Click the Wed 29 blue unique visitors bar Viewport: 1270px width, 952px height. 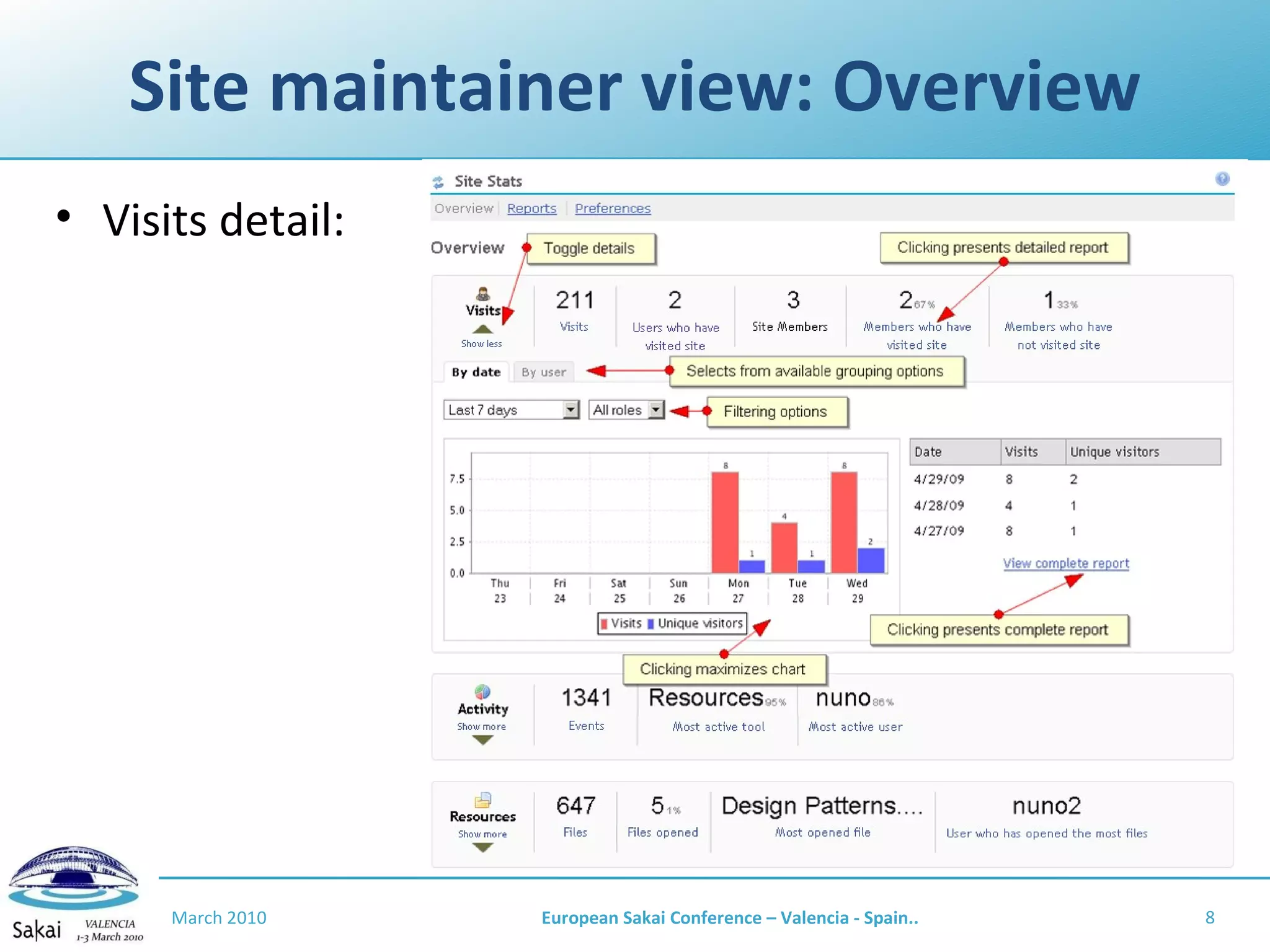coord(871,560)
